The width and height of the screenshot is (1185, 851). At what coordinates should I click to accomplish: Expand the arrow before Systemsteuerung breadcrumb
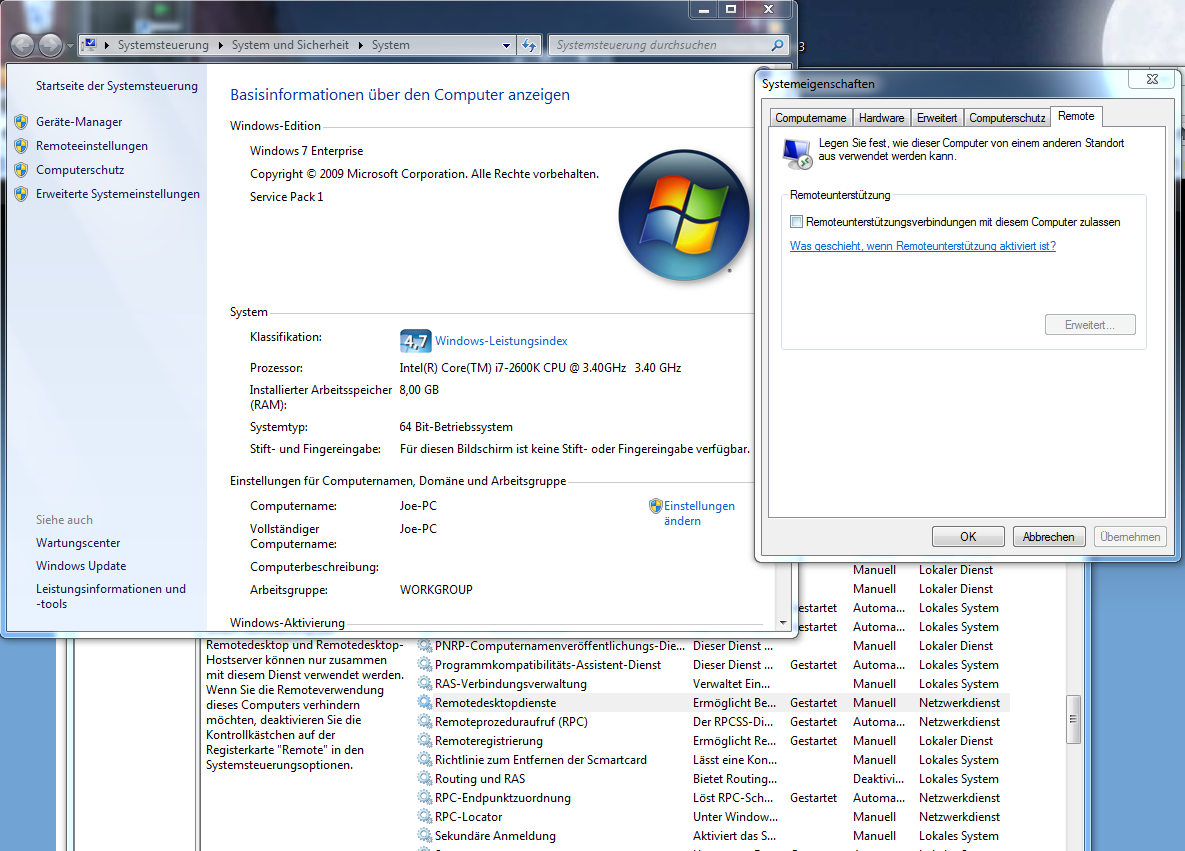click(107, 45)
